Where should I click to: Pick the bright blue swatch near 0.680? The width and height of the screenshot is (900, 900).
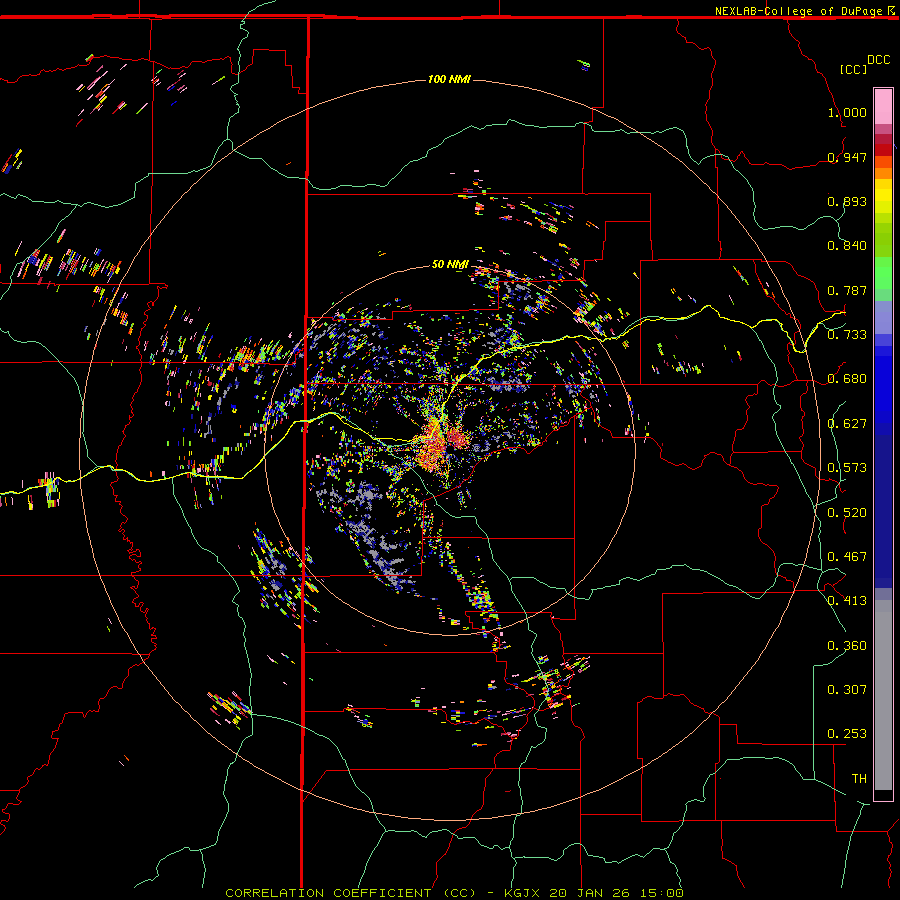click(x=883, y=379)
